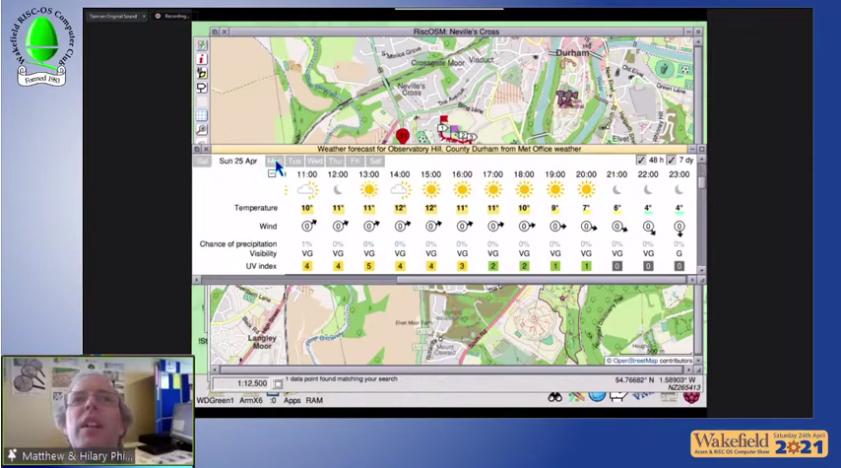The image size is (841, 468).
Task: Click the 54.76682° N coordinate readout
Action: 635,380
